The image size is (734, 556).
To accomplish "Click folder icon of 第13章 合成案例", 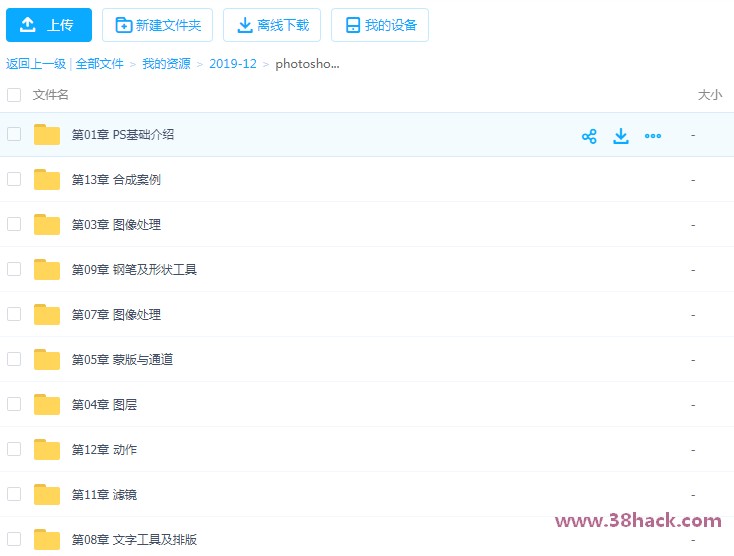I will pyautogui.click(x=47, y=179).
